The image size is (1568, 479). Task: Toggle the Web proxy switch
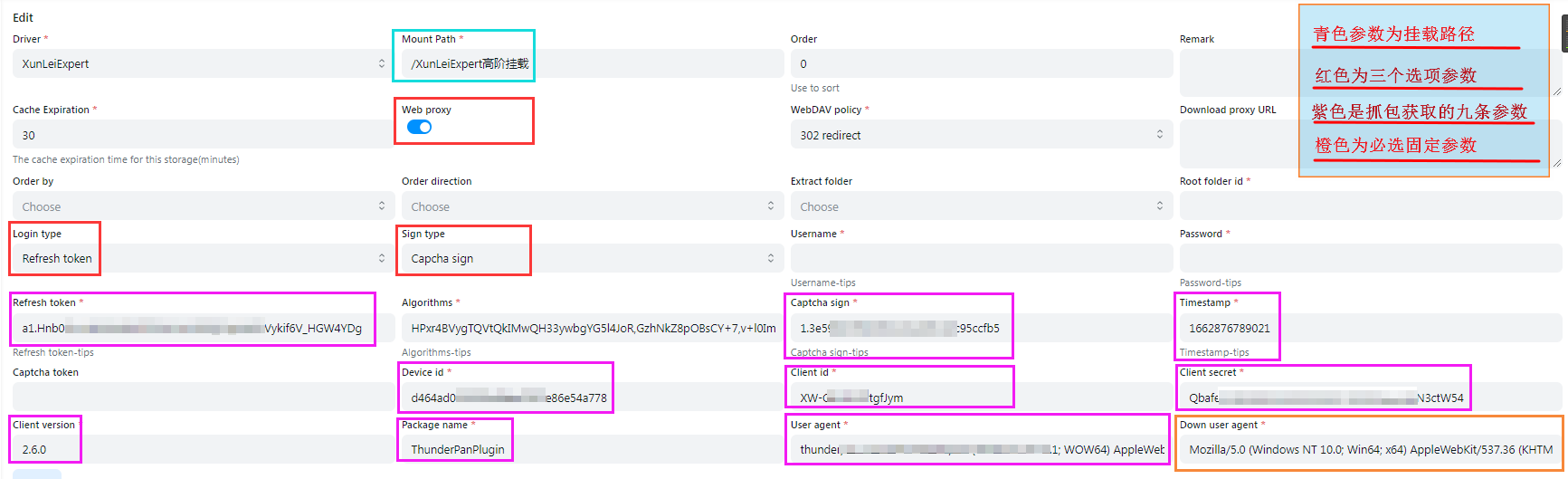pos(419,127)
